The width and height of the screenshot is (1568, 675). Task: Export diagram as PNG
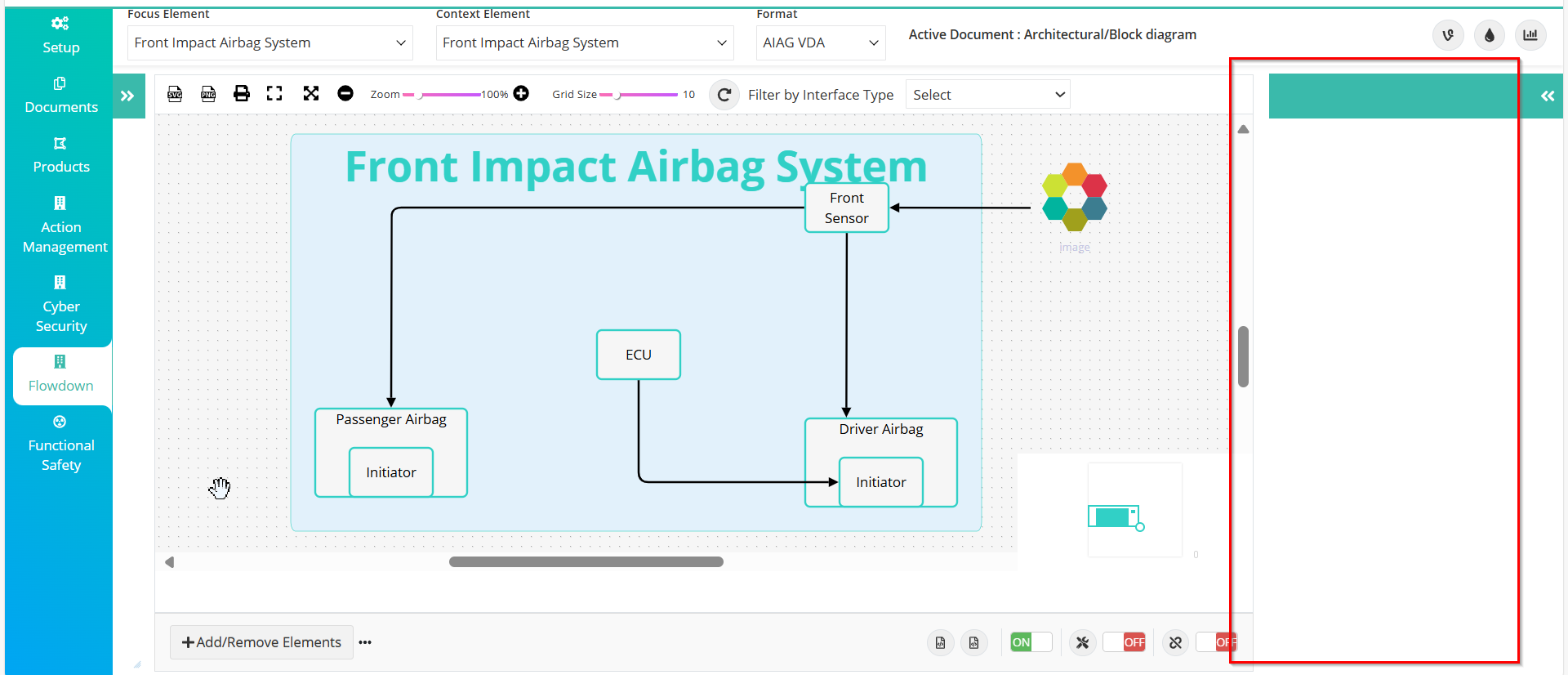pos(208,94)
